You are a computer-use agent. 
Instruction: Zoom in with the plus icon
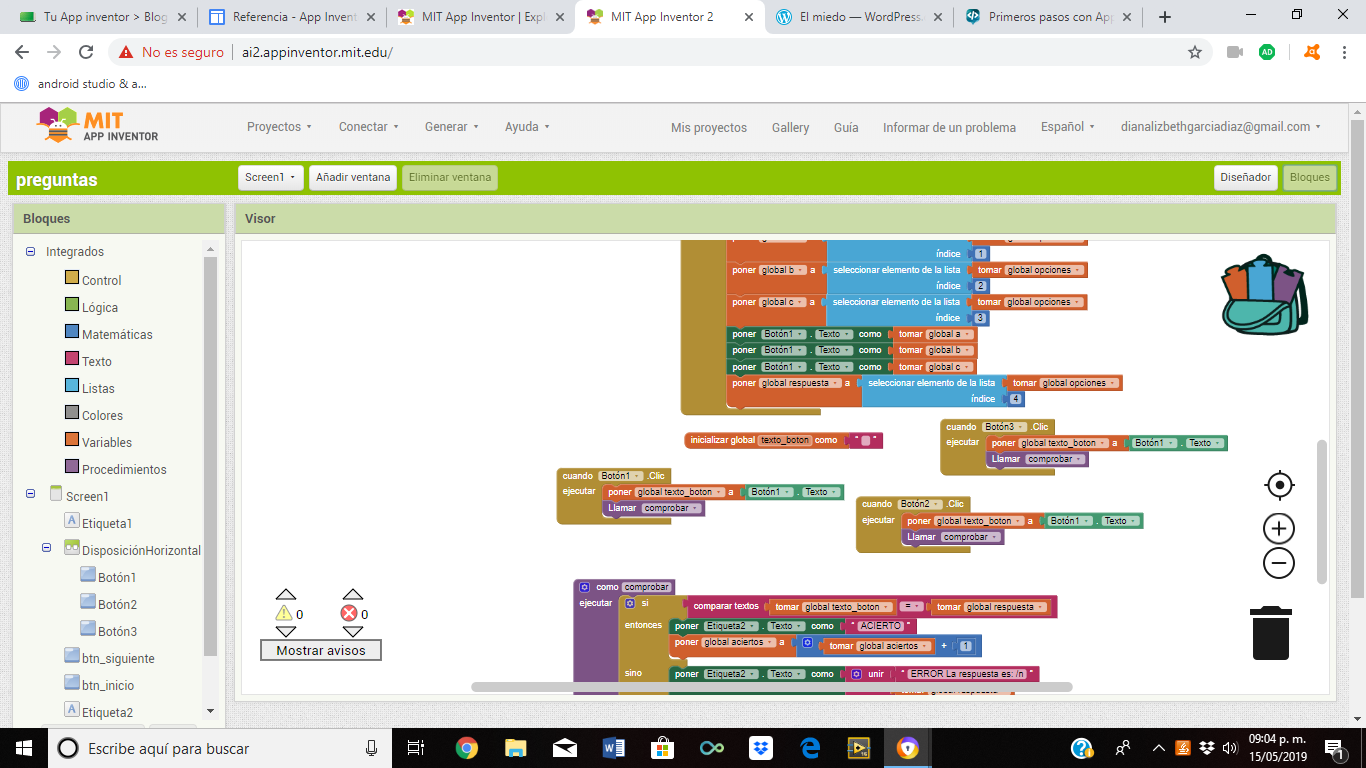[1279, 528]
